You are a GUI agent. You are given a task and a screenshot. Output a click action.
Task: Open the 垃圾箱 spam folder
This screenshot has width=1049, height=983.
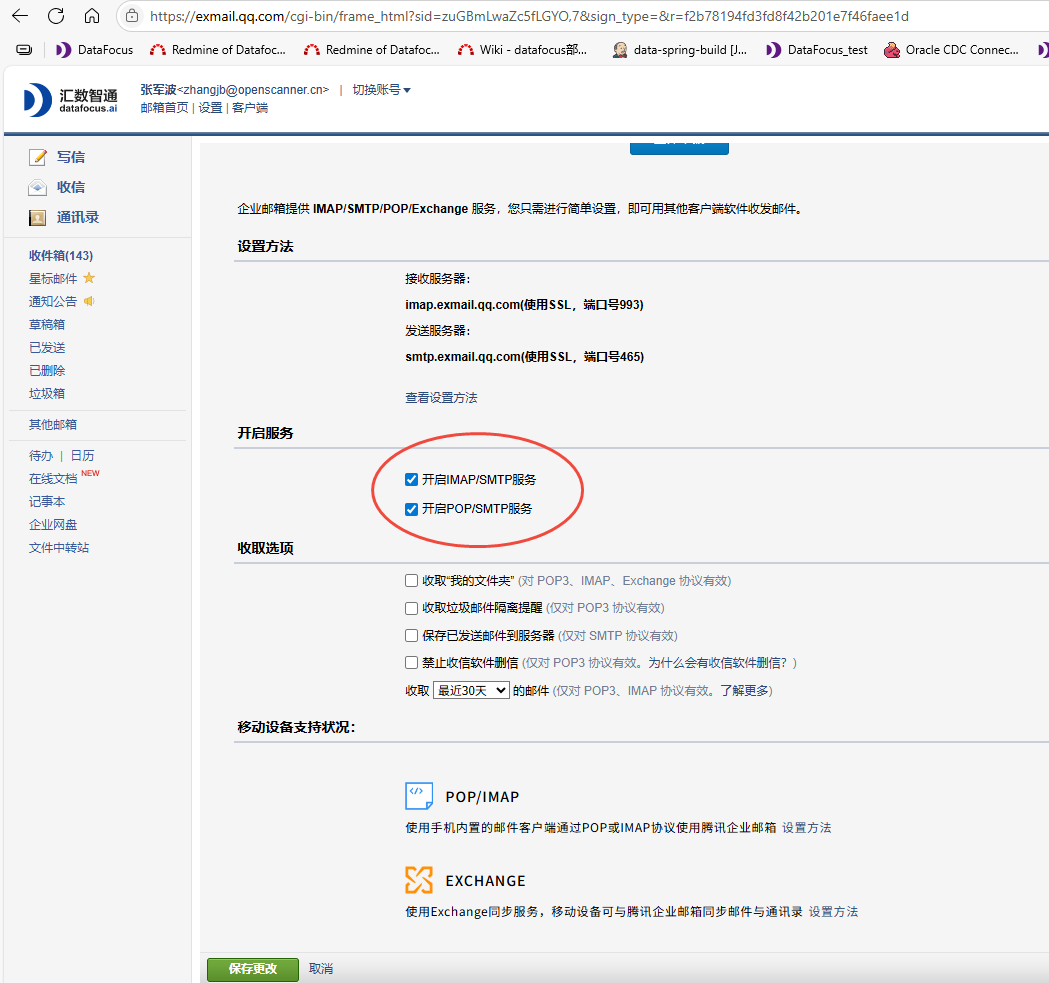(x=47, y=393)
